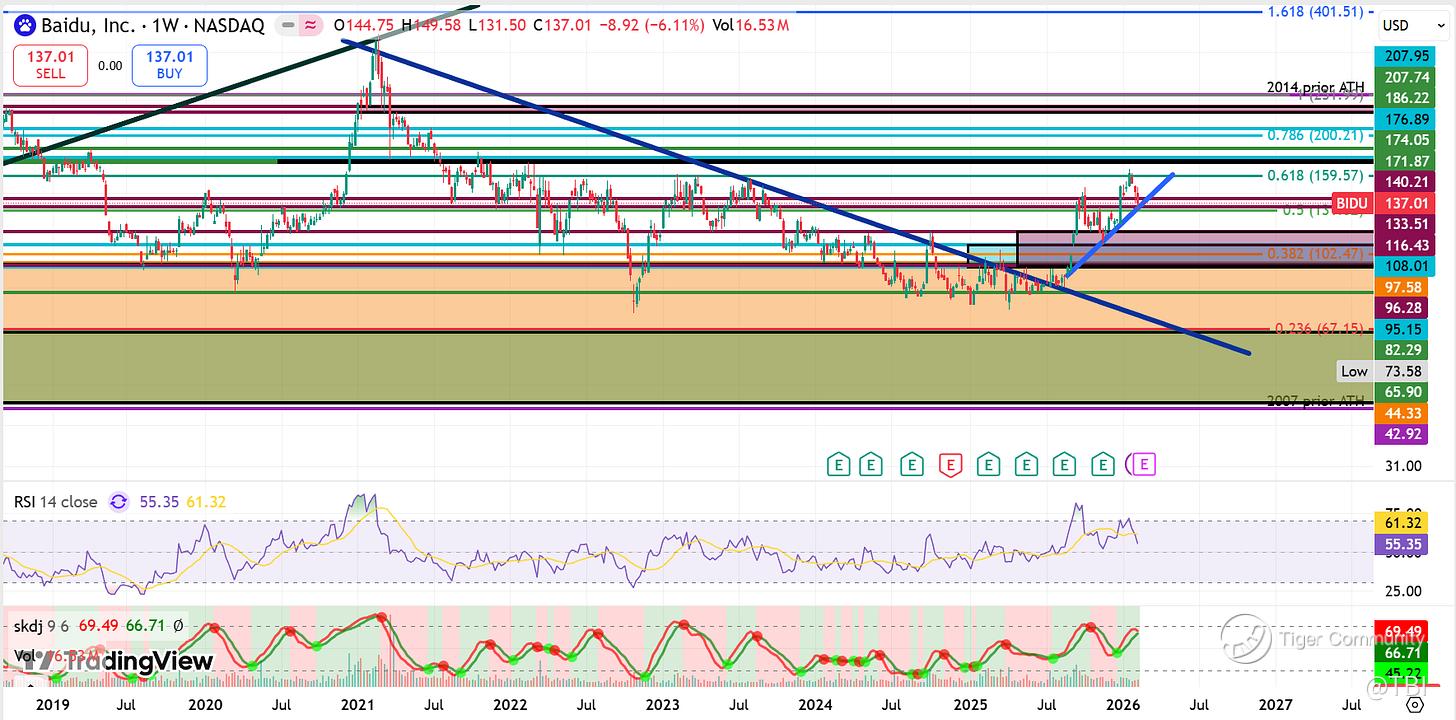Click the blue BUY 137.01 button
Viewport: 1456px width, 720px height.
[x=170, y=65]
